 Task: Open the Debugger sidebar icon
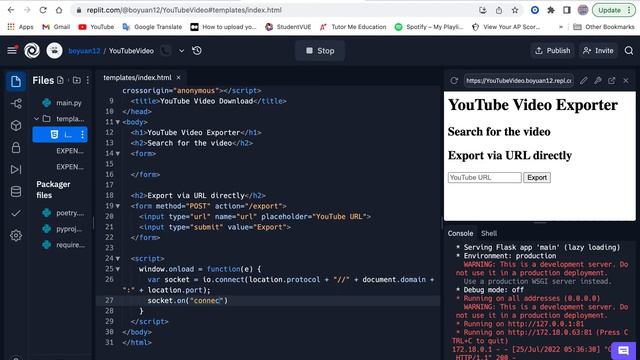pos(16,169)
